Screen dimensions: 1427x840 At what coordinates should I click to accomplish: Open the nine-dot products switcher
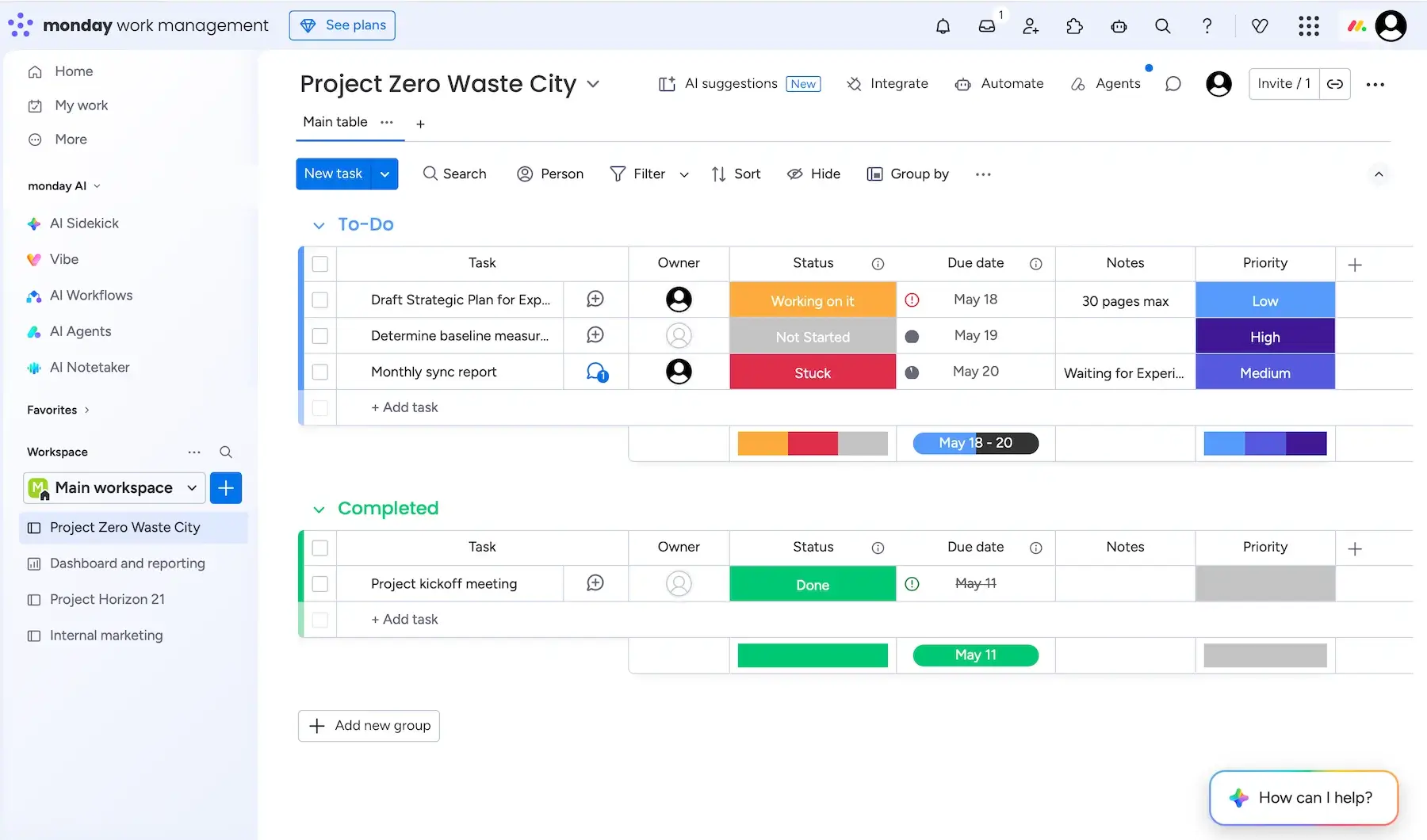[x=1309, y=26]
